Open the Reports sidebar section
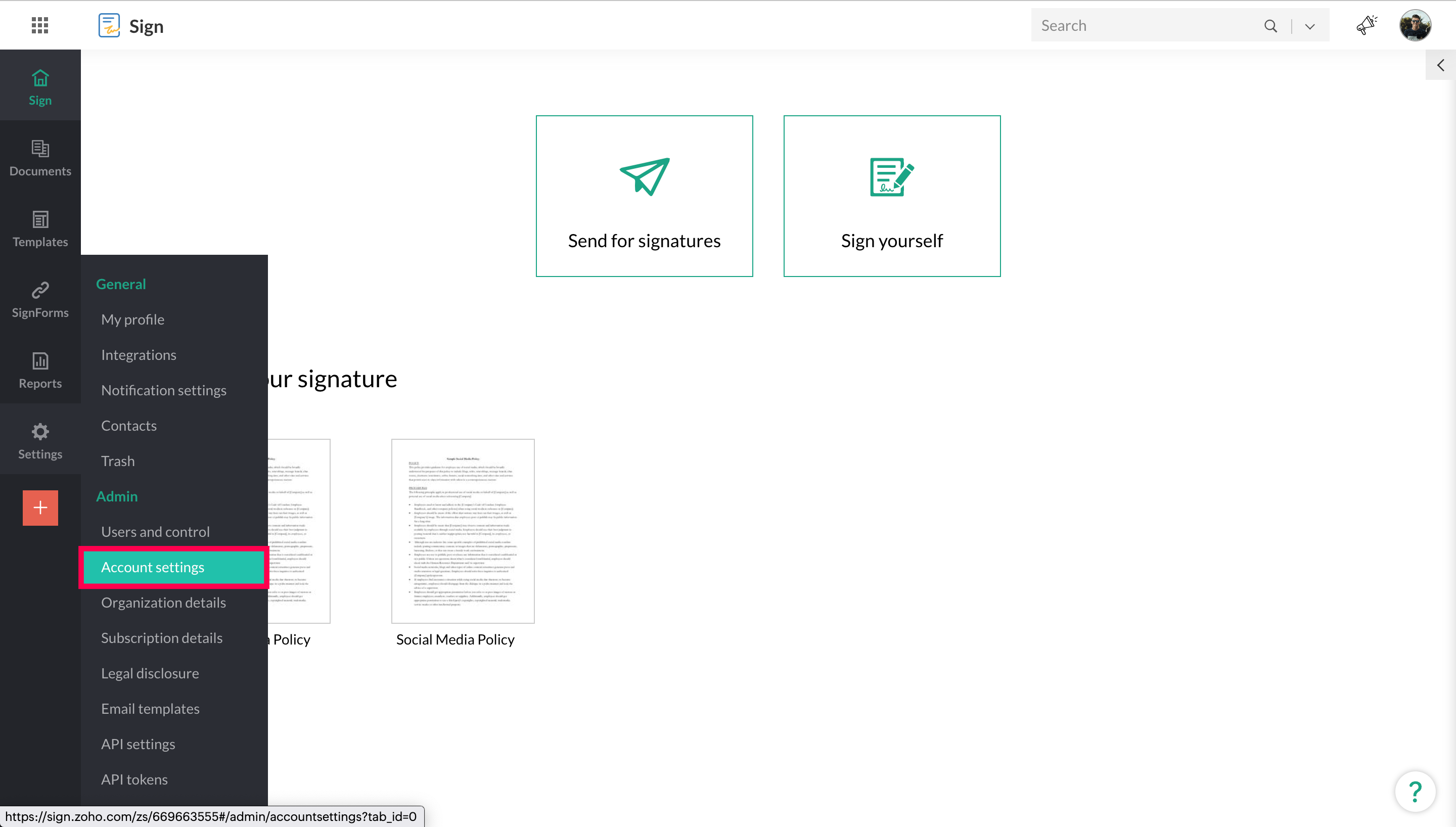This screenshot has height=827, width=1456. click(x=40, y=371)
